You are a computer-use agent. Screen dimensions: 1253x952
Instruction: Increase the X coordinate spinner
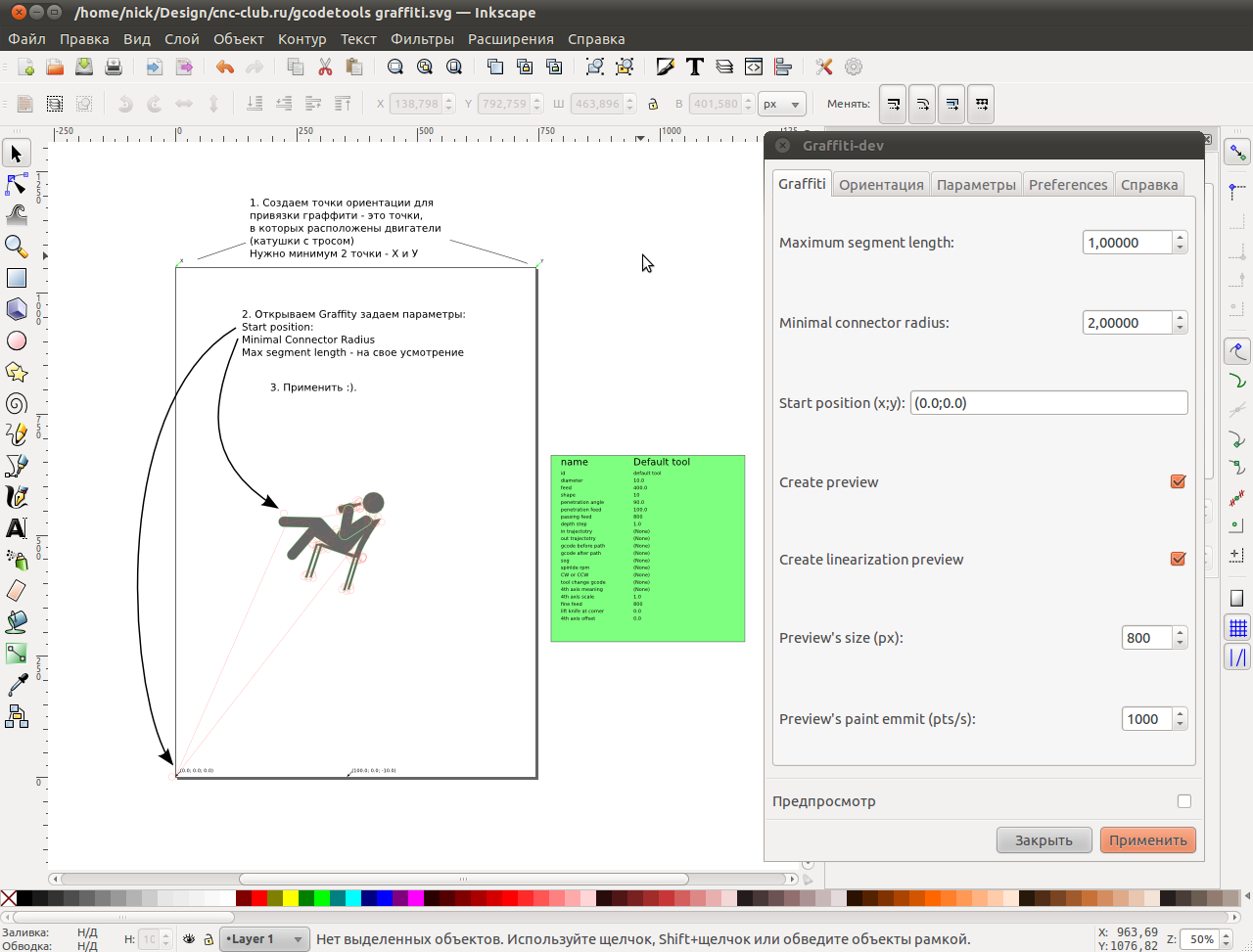[x=449, y=100]
